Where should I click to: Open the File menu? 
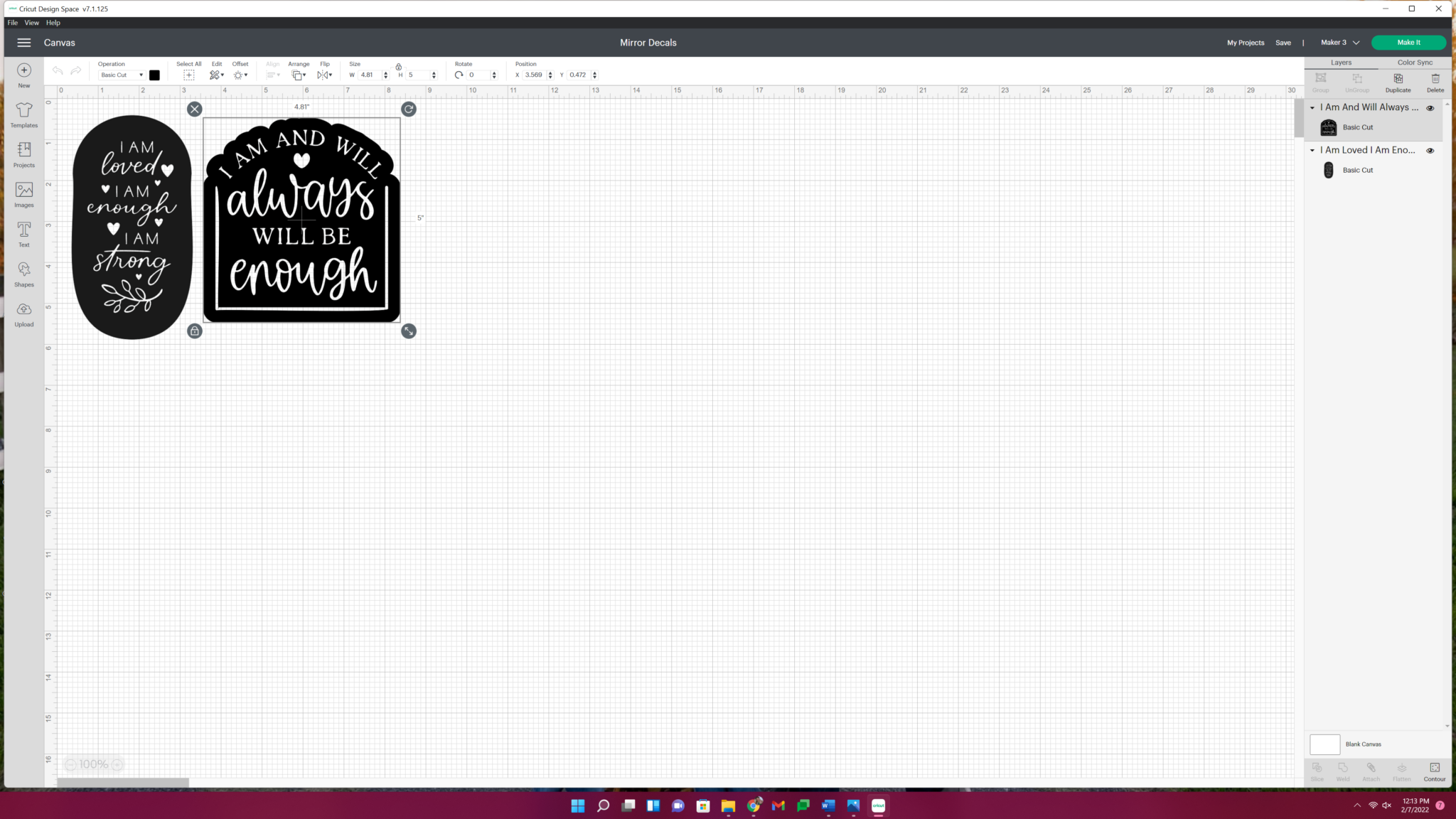coord(11,22)
